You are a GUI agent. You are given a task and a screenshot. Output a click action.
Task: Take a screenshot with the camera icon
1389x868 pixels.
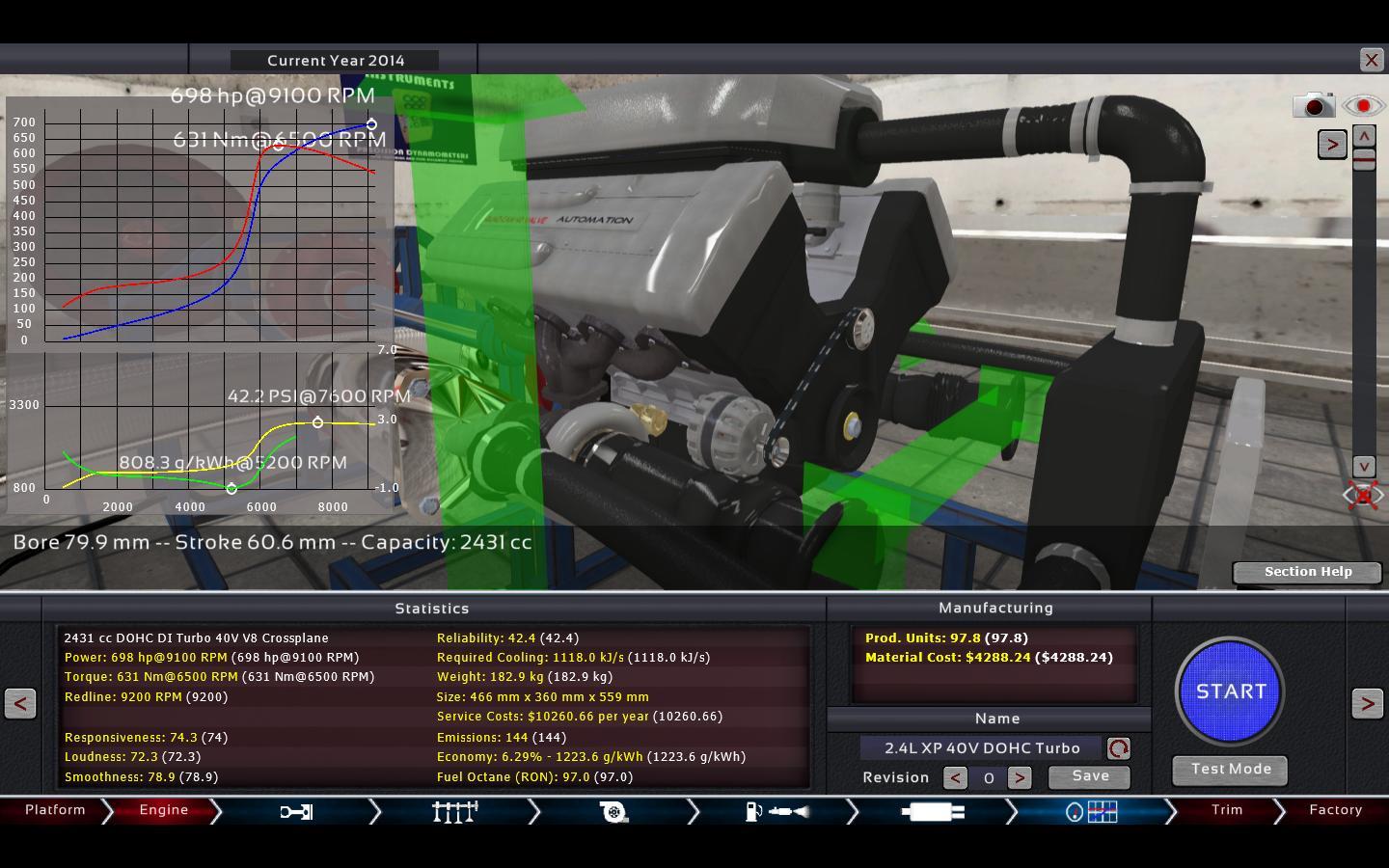click(1313, 105)
